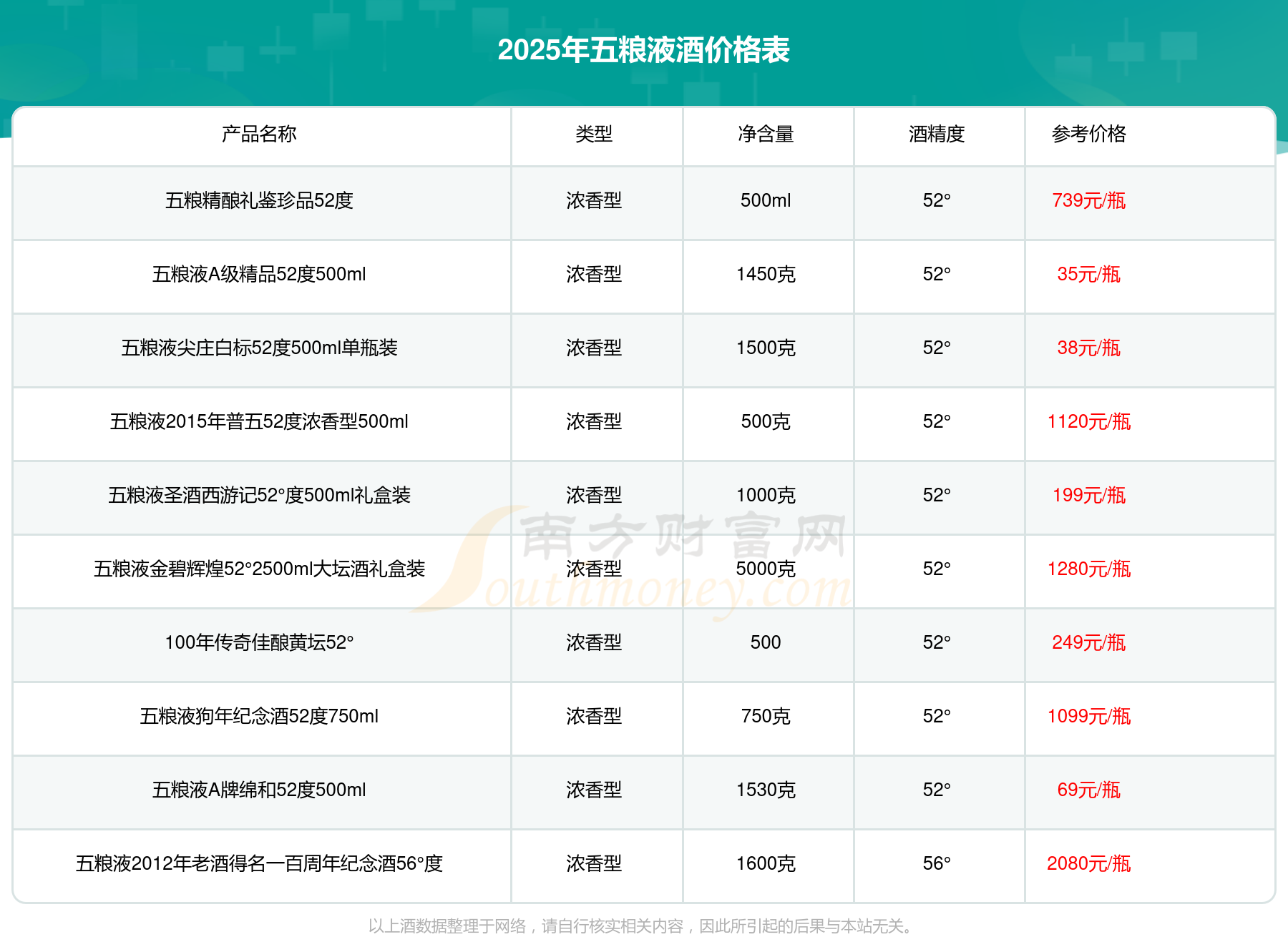The image size is (1288, 937).
Task: Click the 类型 column header
Action: point(594,134)
